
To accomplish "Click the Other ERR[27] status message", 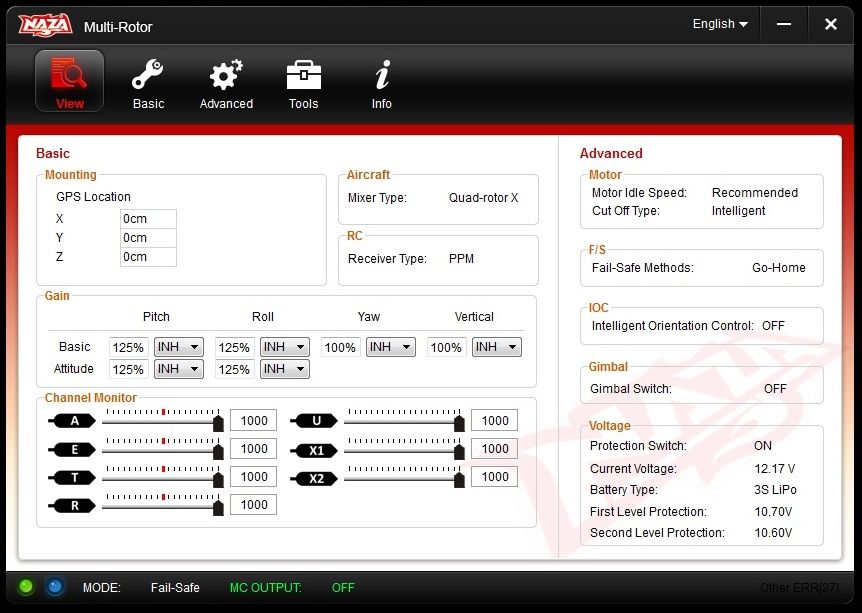I will click(799, 588).
